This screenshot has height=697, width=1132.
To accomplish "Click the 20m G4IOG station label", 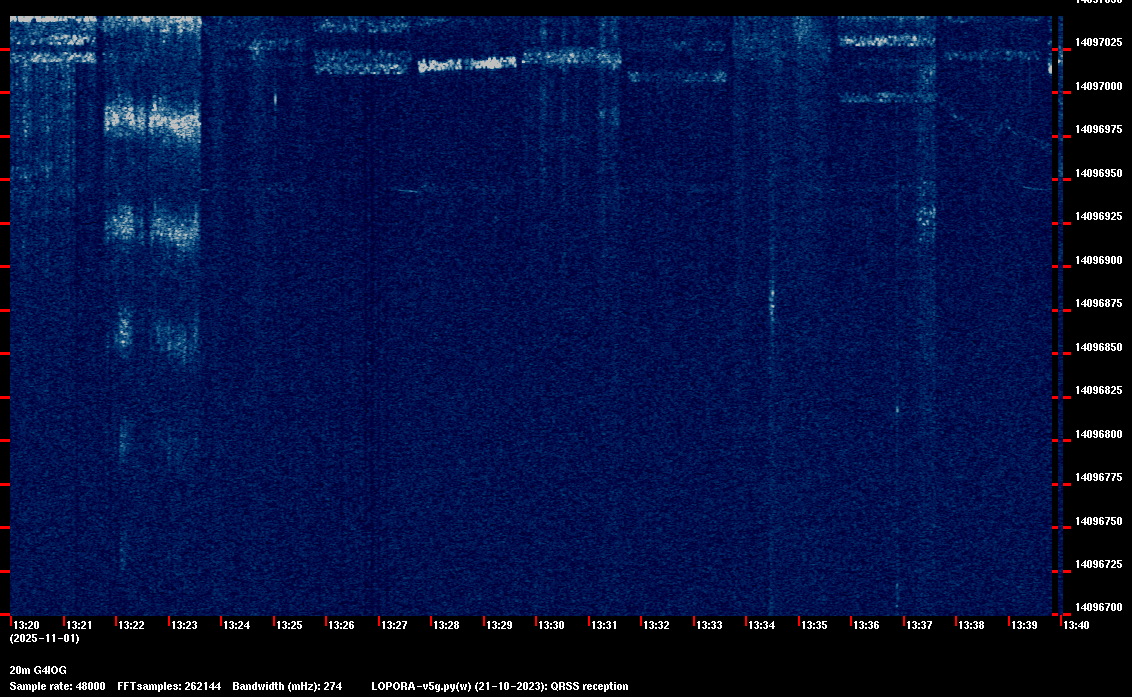I will pos(38,670).
